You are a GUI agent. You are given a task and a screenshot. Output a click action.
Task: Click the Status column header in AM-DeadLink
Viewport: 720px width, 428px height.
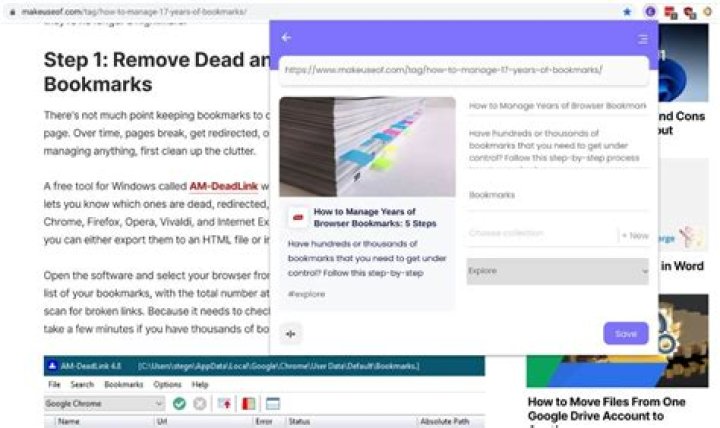pyautogui.click(x=299, y=422)
